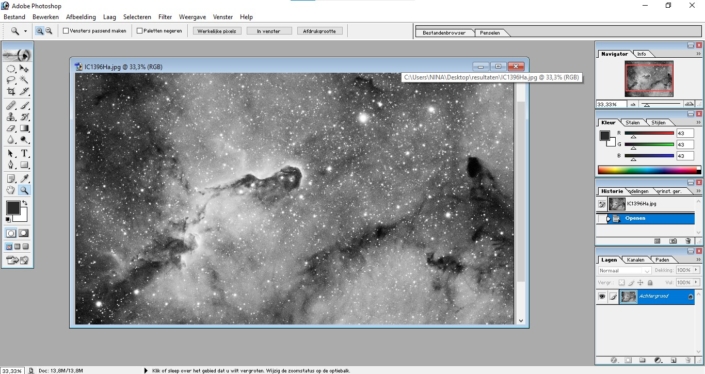
Task: Open the Filter menu
Action: pyautogui.click(x=165, y=17)
